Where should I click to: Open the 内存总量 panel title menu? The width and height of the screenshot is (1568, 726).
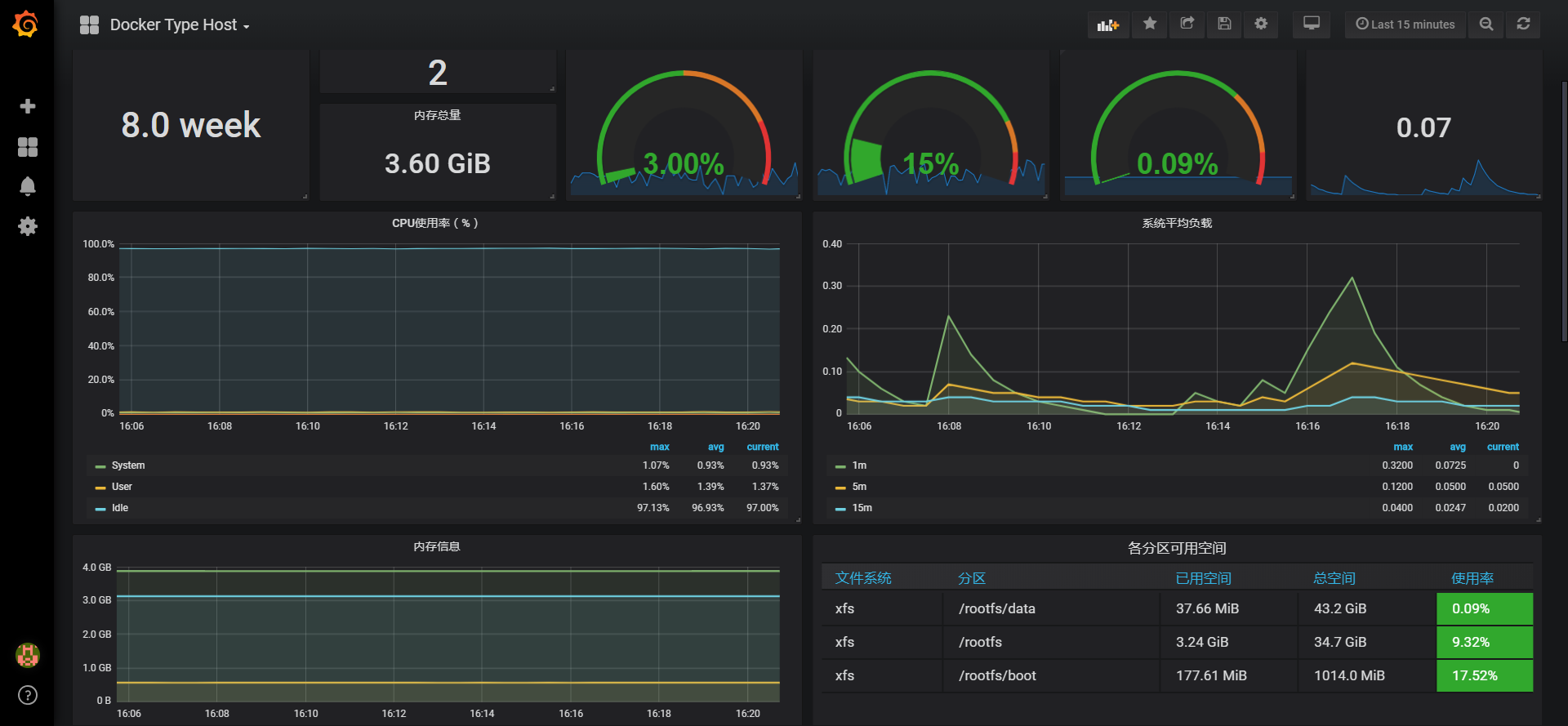[437, 115]
